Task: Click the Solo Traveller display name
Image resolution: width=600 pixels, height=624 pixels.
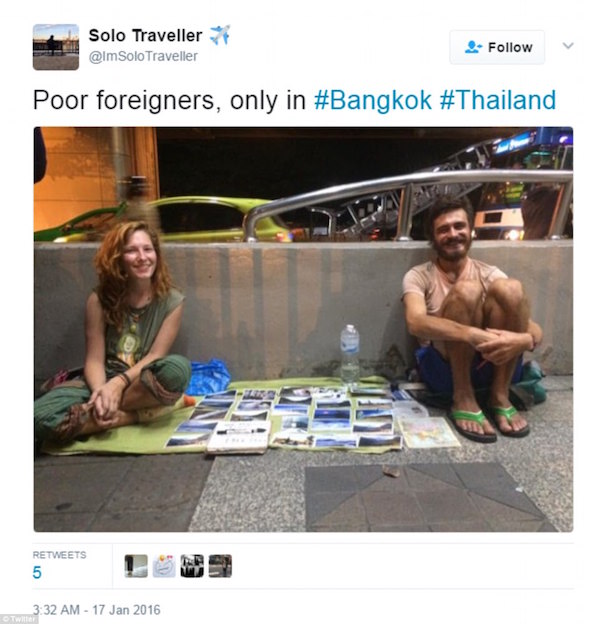Action: [x=145, y=35]
